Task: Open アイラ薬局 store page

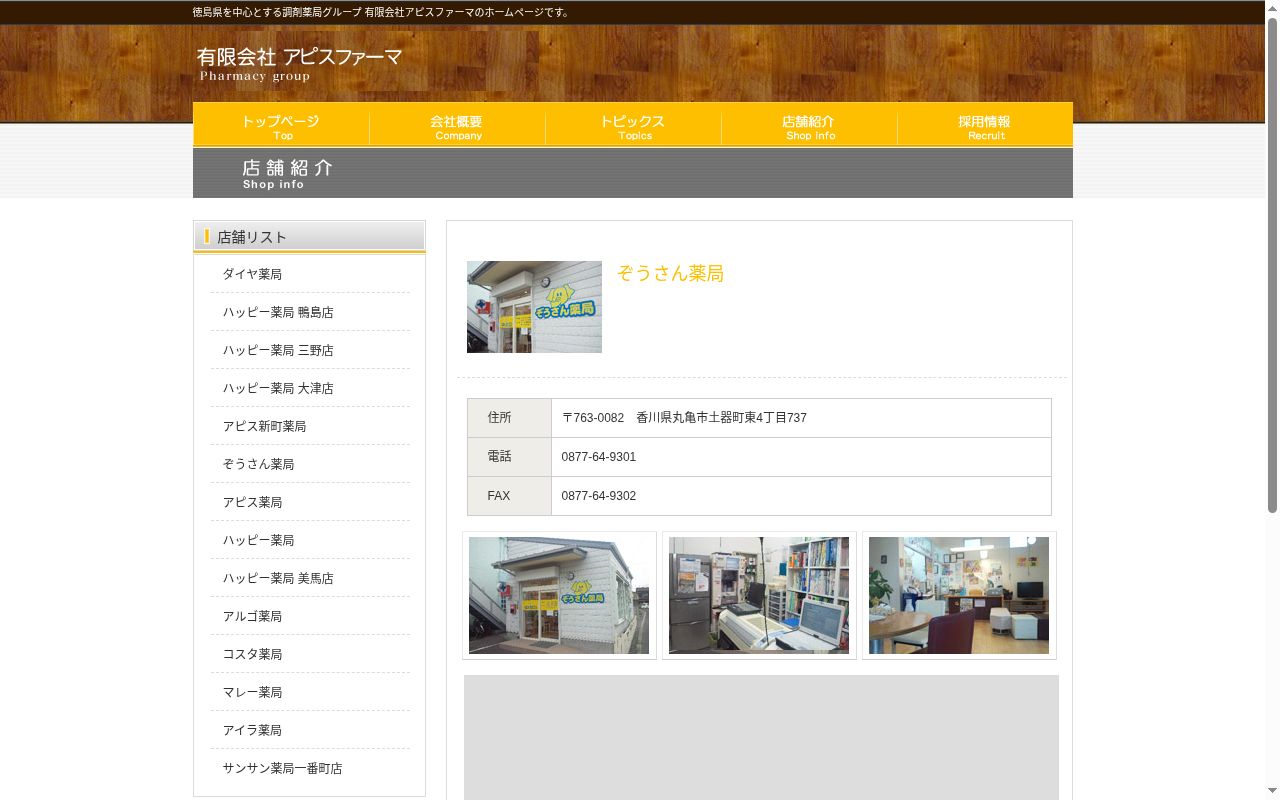Action: point(252,730)
